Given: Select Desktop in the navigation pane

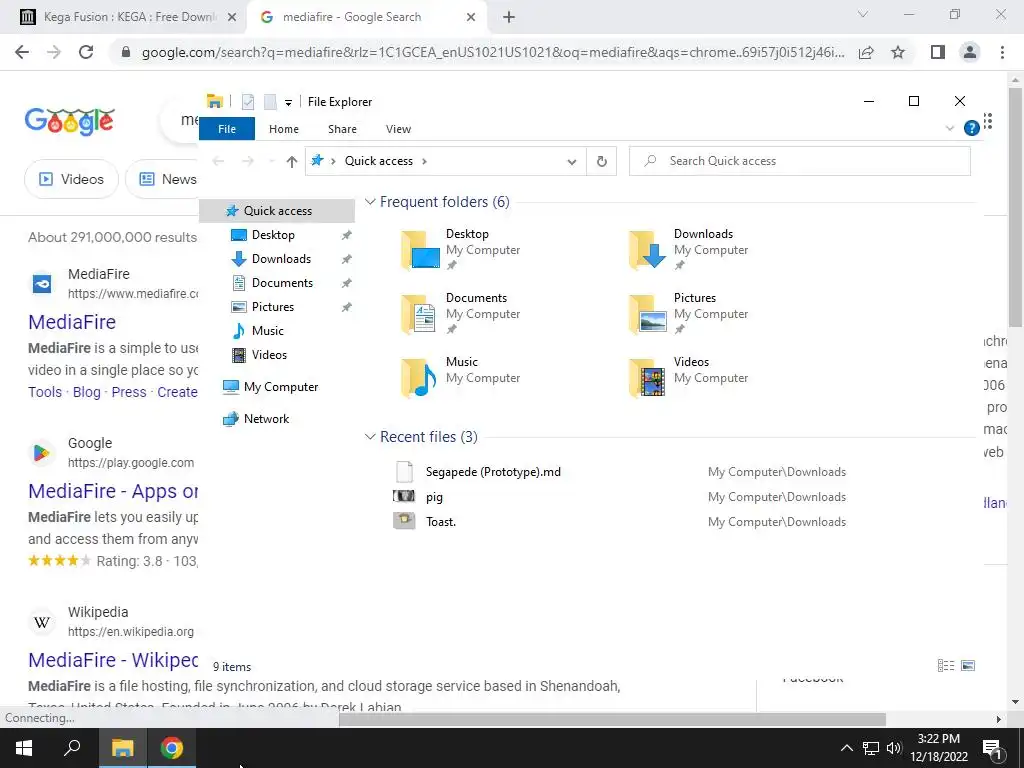Looking at the screenshot, I should click(x=273, y=234).
